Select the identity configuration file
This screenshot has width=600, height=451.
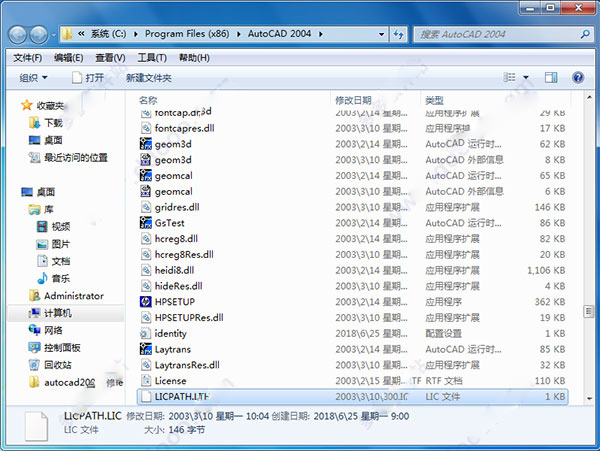point(170,334)
